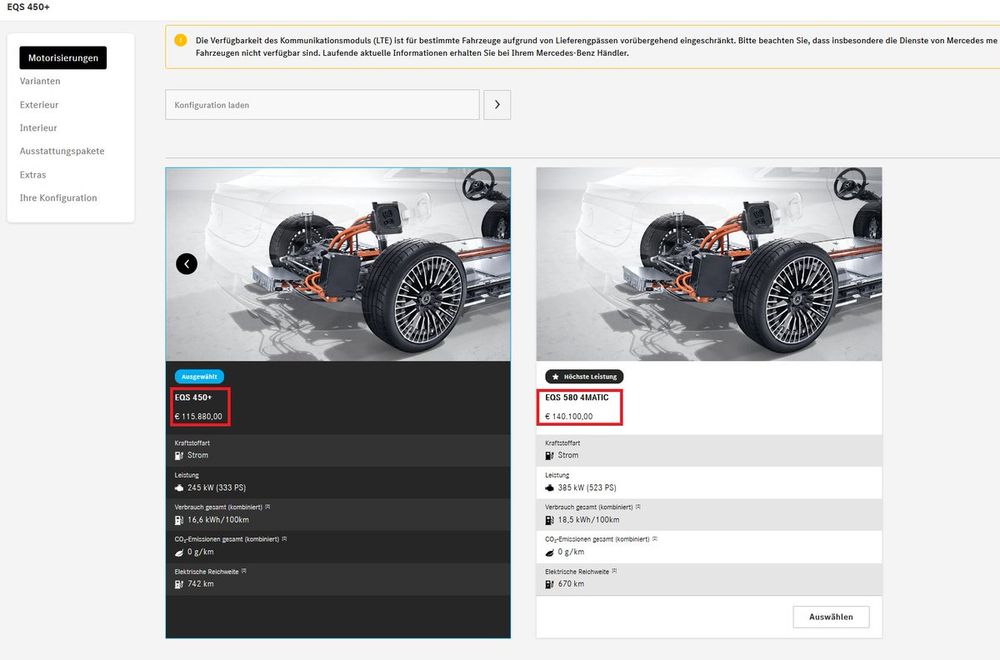Open footnote for CO2-Emissionen on EQS 450+
This screenshot has height=660, width=1000.
pos(284,539)
